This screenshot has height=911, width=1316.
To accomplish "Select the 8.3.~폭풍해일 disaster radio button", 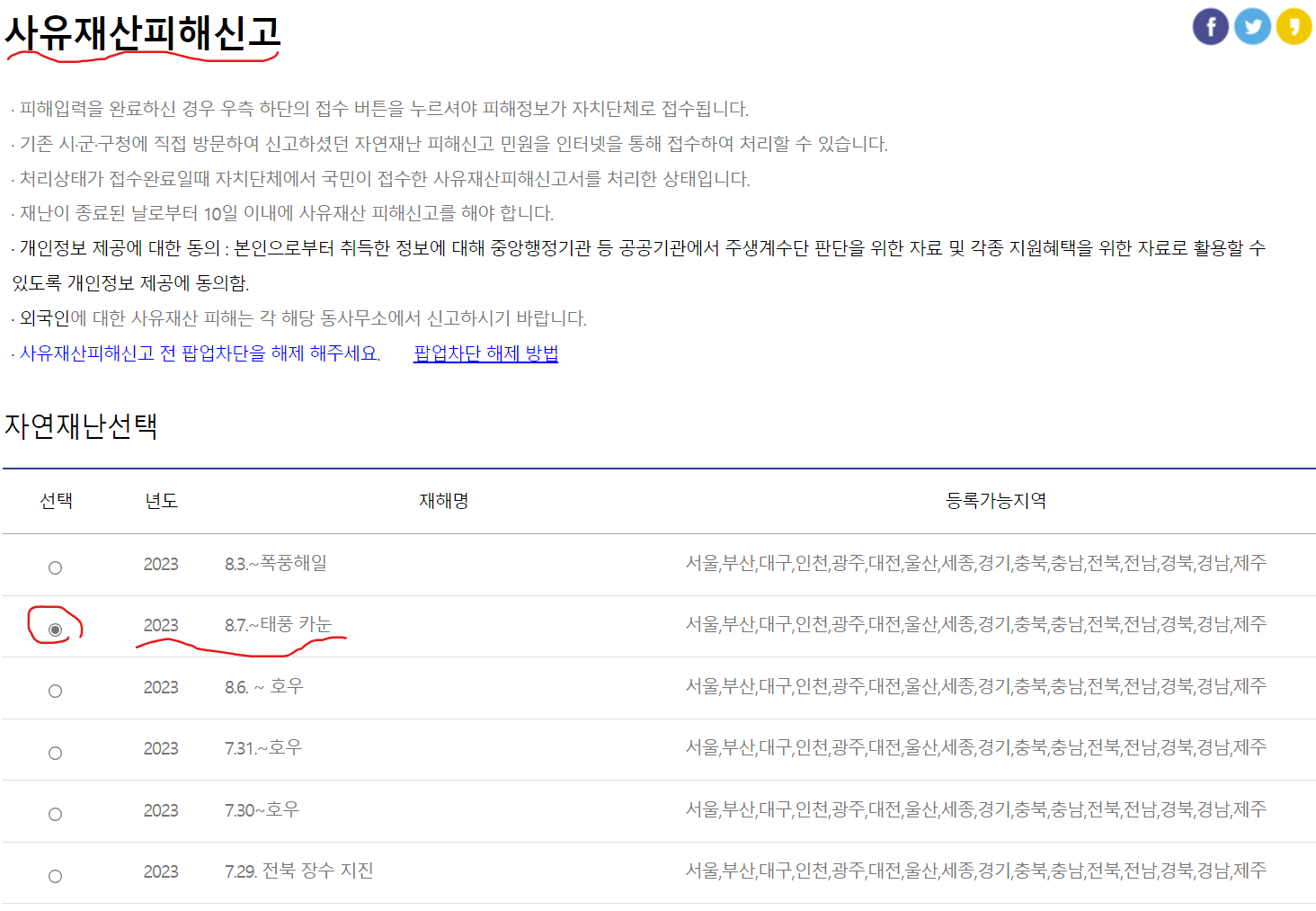I will click(55, 567).
